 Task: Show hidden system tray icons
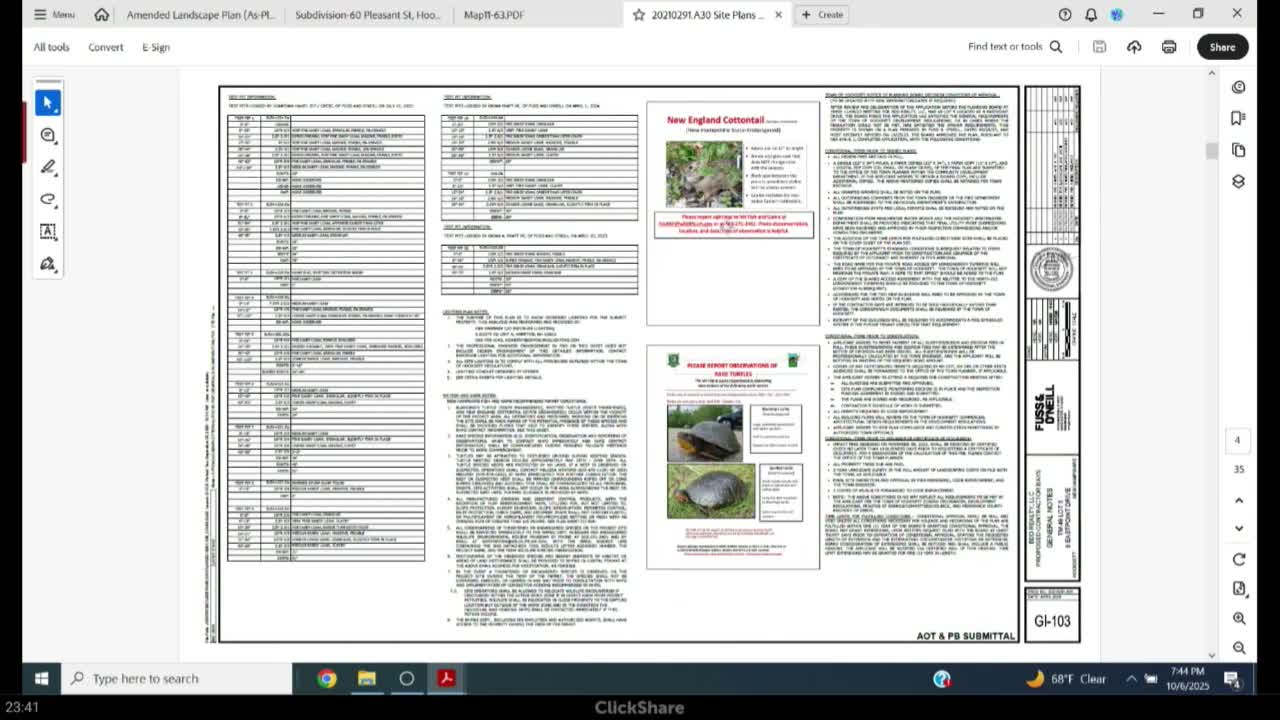[1132, 679]
